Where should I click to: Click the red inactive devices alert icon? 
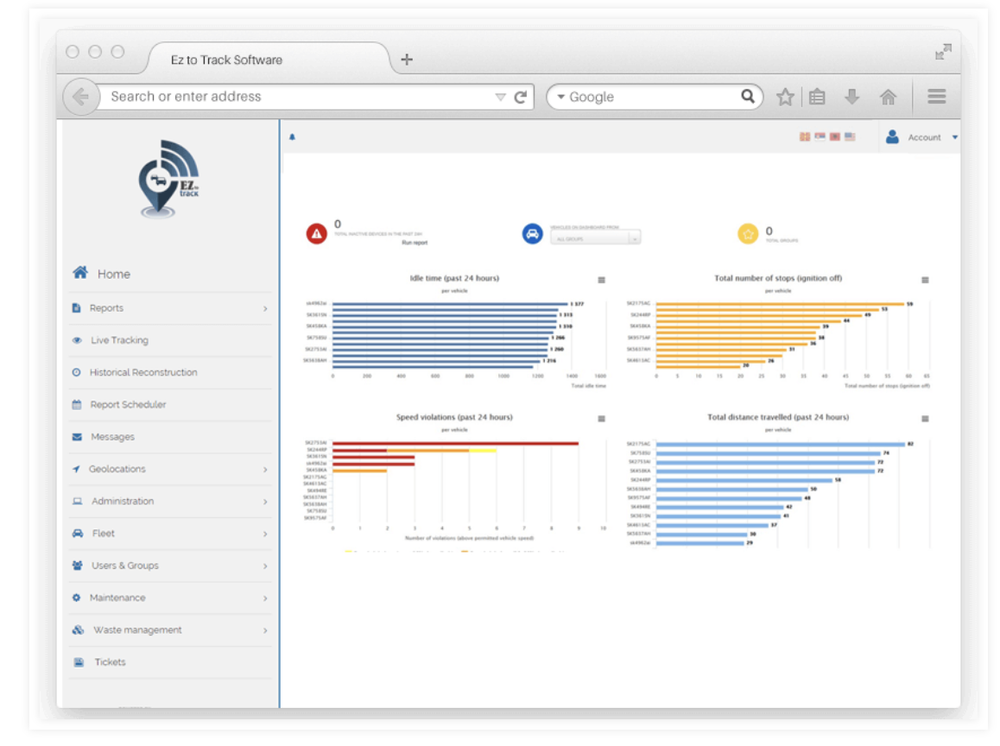(x=317, y=234)
